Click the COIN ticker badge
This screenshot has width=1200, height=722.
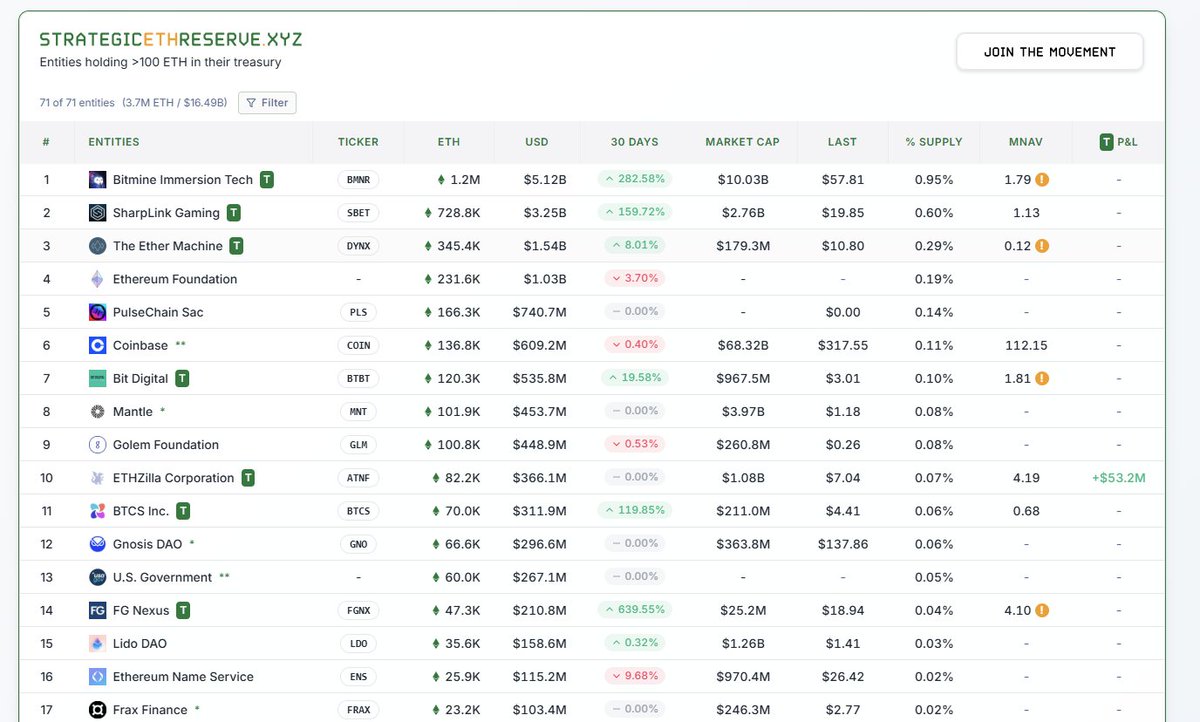tap(358, 345)
